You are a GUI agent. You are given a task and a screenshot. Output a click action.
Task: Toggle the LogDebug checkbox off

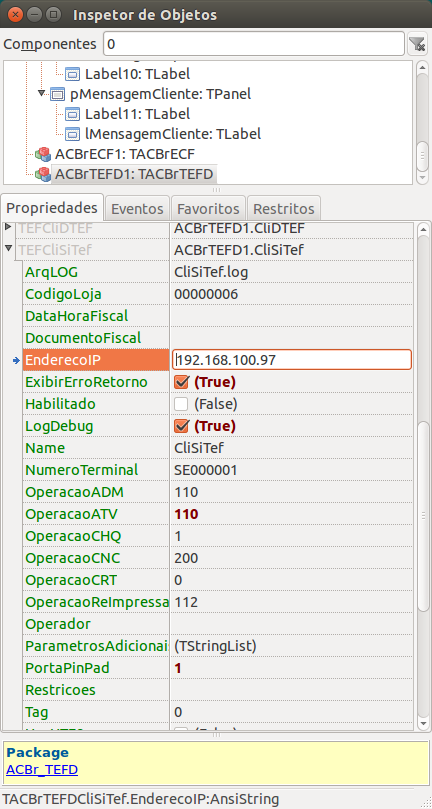click(x=181, y=426)
